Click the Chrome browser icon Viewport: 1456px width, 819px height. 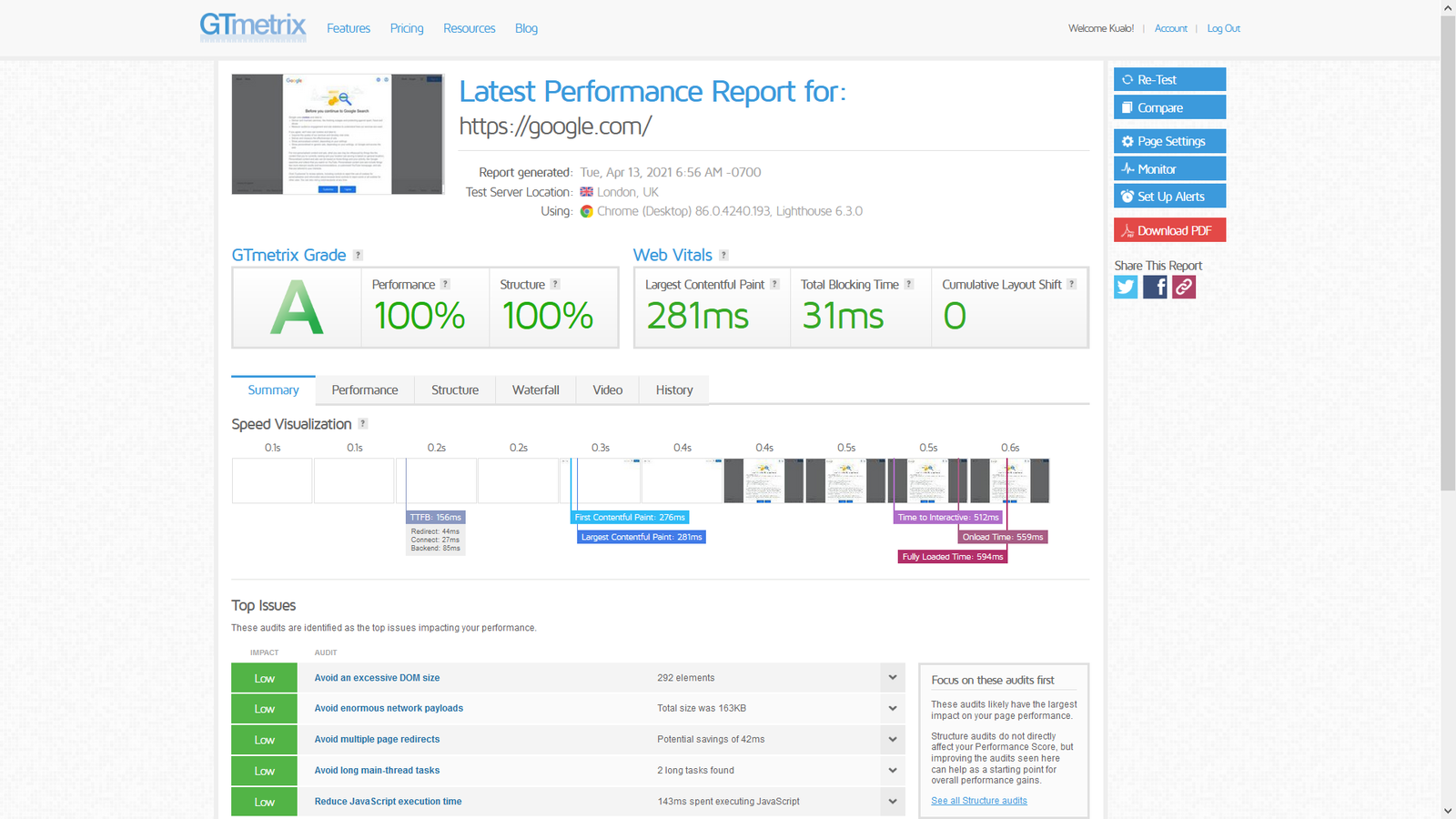[587, 211]
